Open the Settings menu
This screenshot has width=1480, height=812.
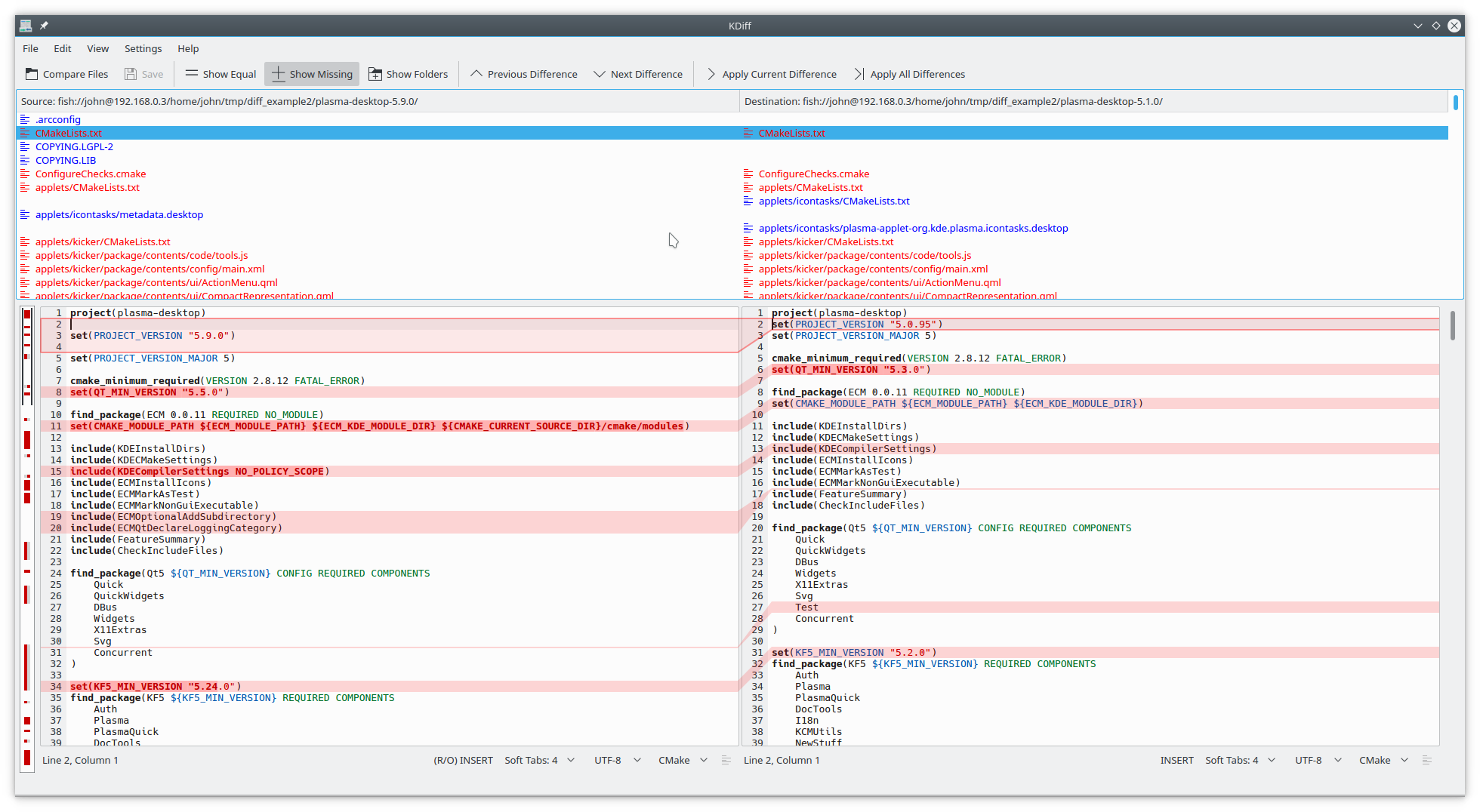click(x=143, y=48)
